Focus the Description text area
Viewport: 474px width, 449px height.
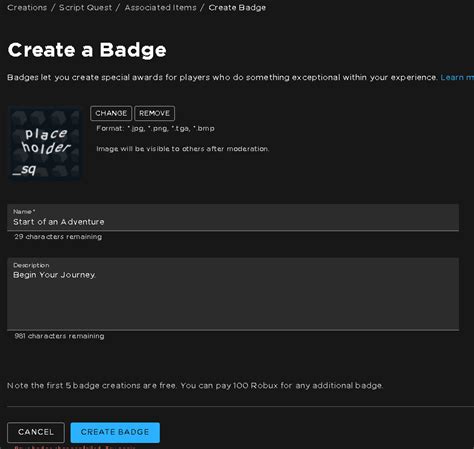233,294
